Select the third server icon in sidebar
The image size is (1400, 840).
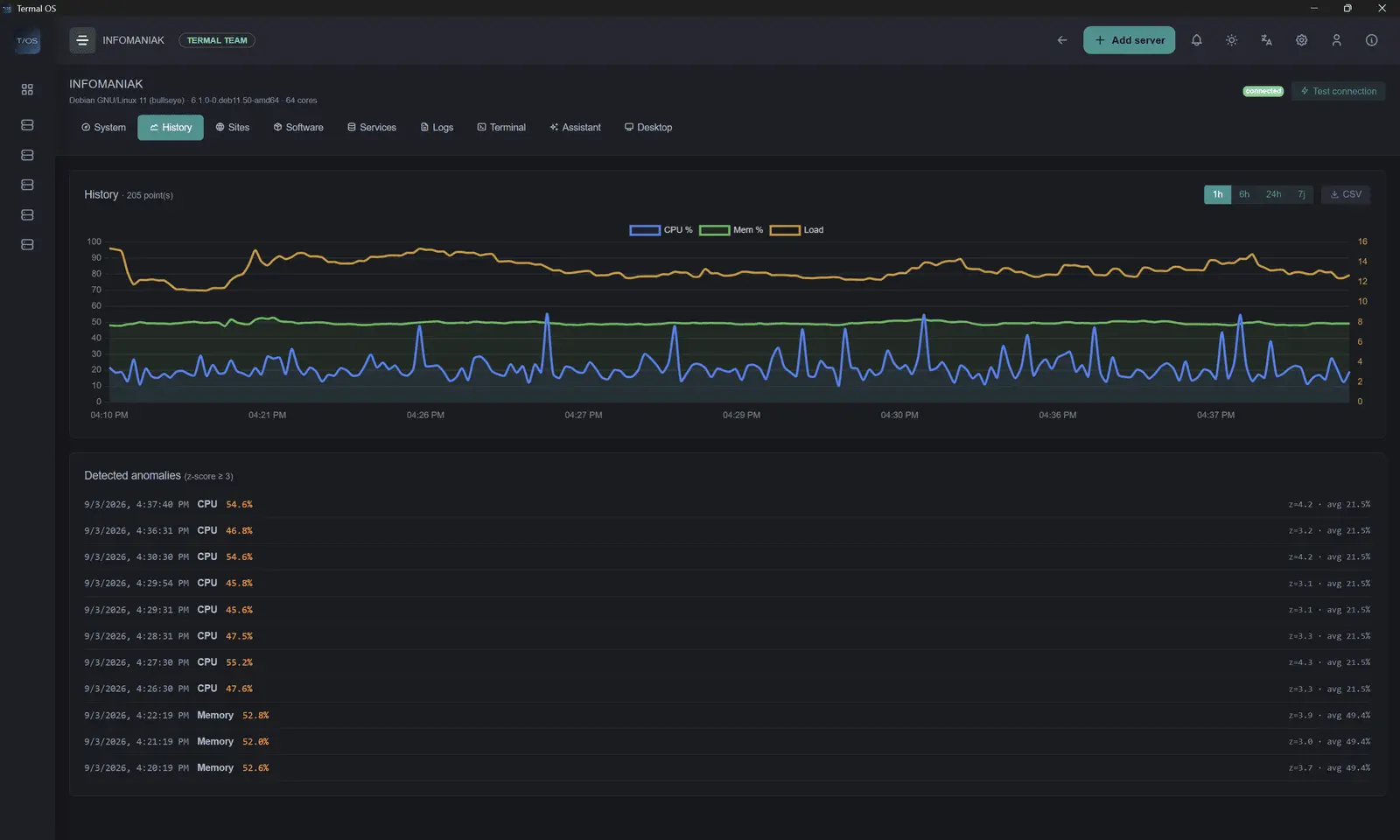coord(27,185)
